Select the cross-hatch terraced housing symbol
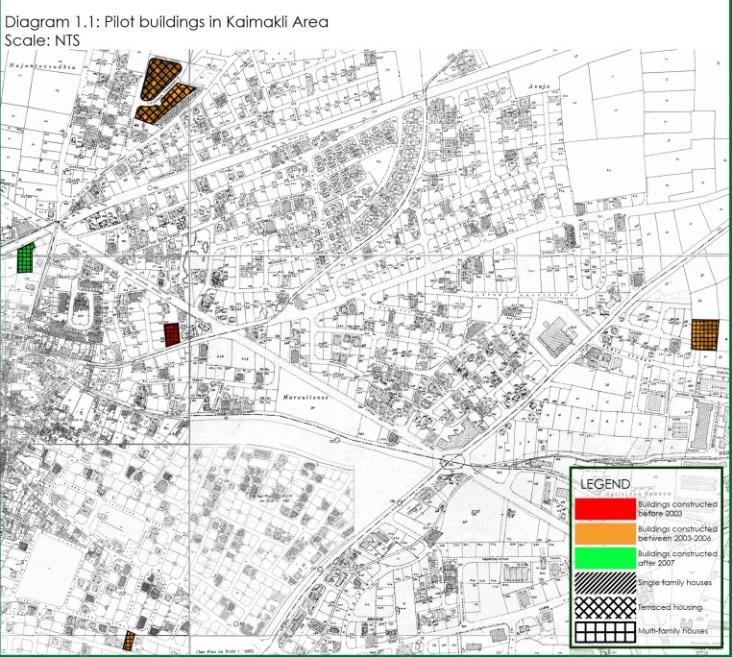Viewport: 732px width, 657px height. pos(605,608)
